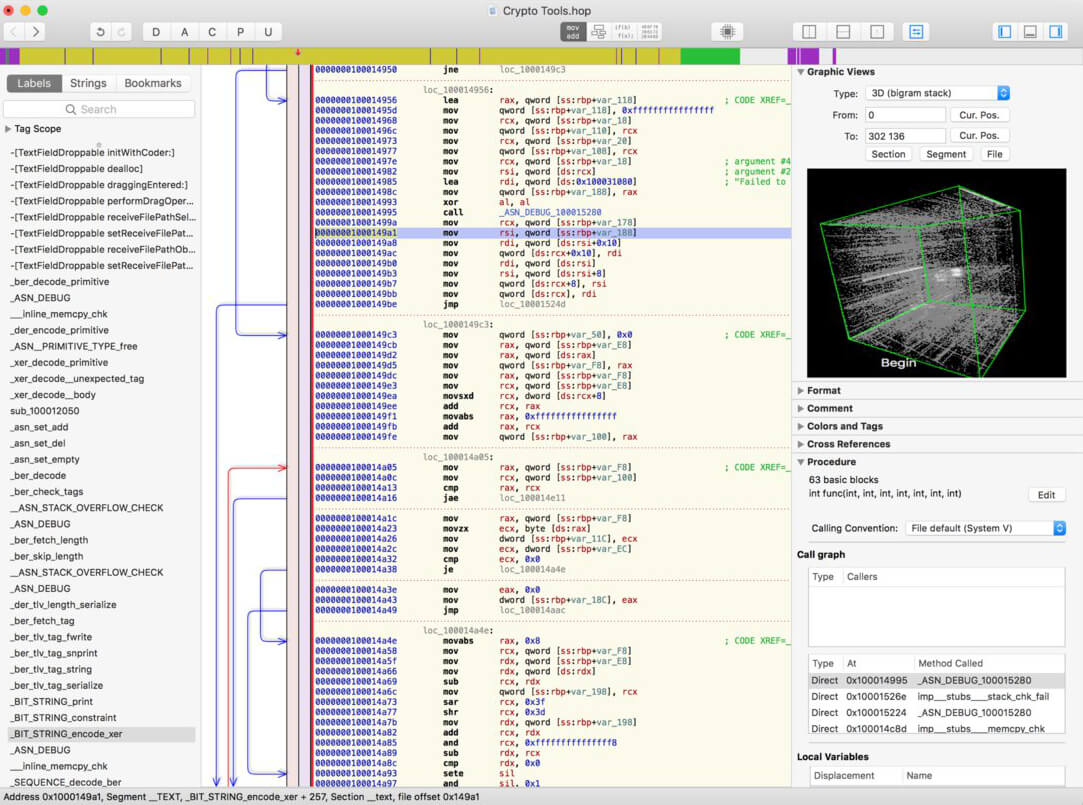1083x805 pixels.
Task: Toggle the left sidebar panel
Action: coord(1005,32)
